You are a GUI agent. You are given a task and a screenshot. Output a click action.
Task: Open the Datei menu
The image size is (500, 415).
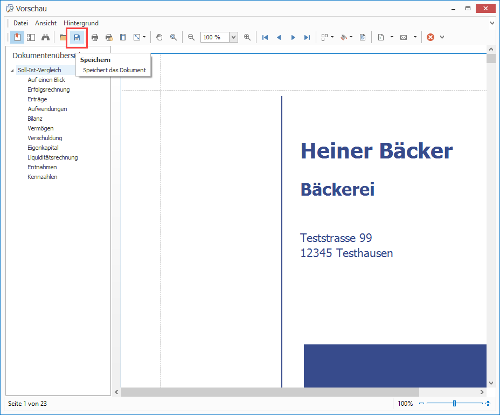[20, 23]
